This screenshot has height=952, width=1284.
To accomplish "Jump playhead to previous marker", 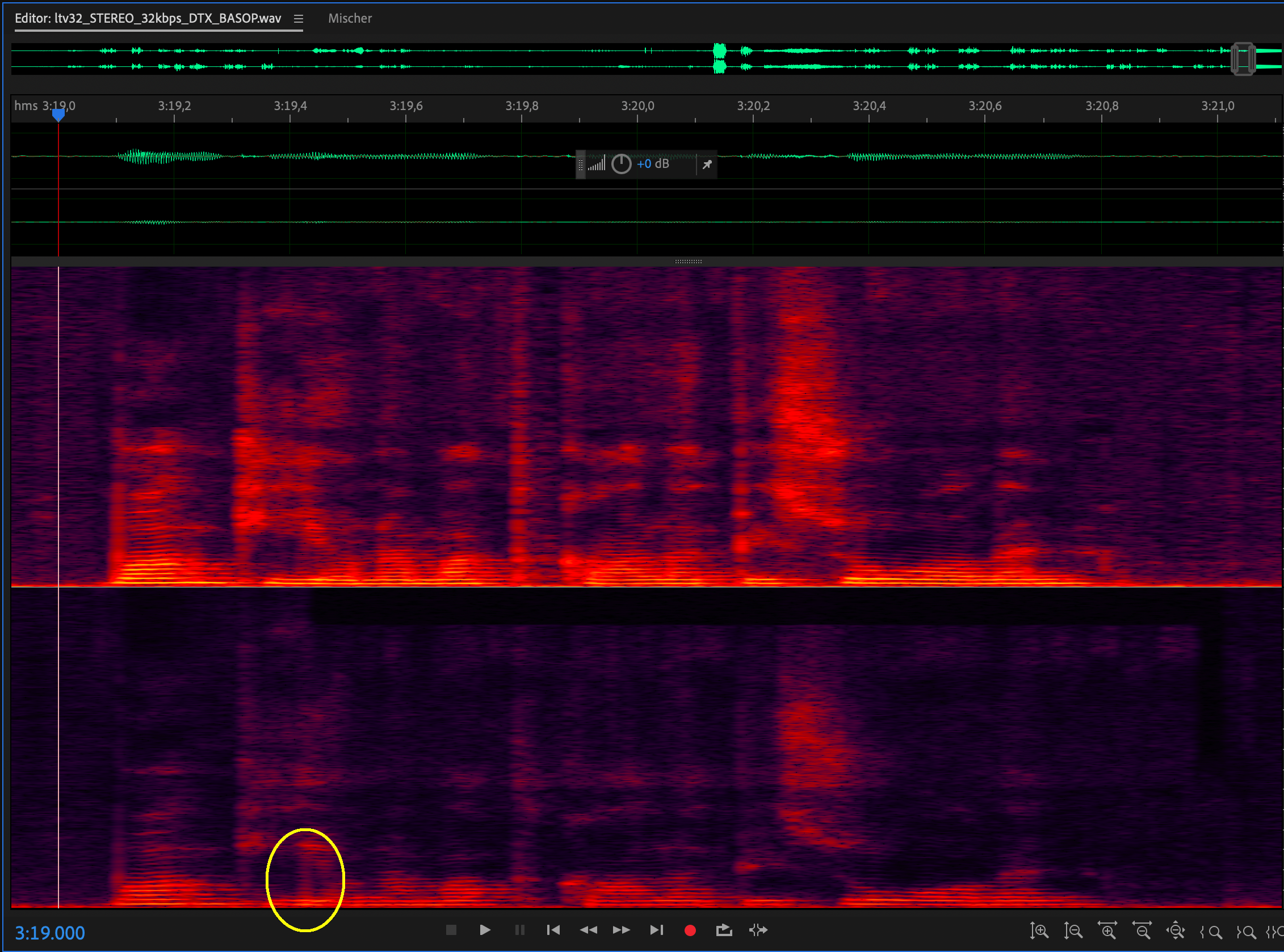I will tap(553, 929).
